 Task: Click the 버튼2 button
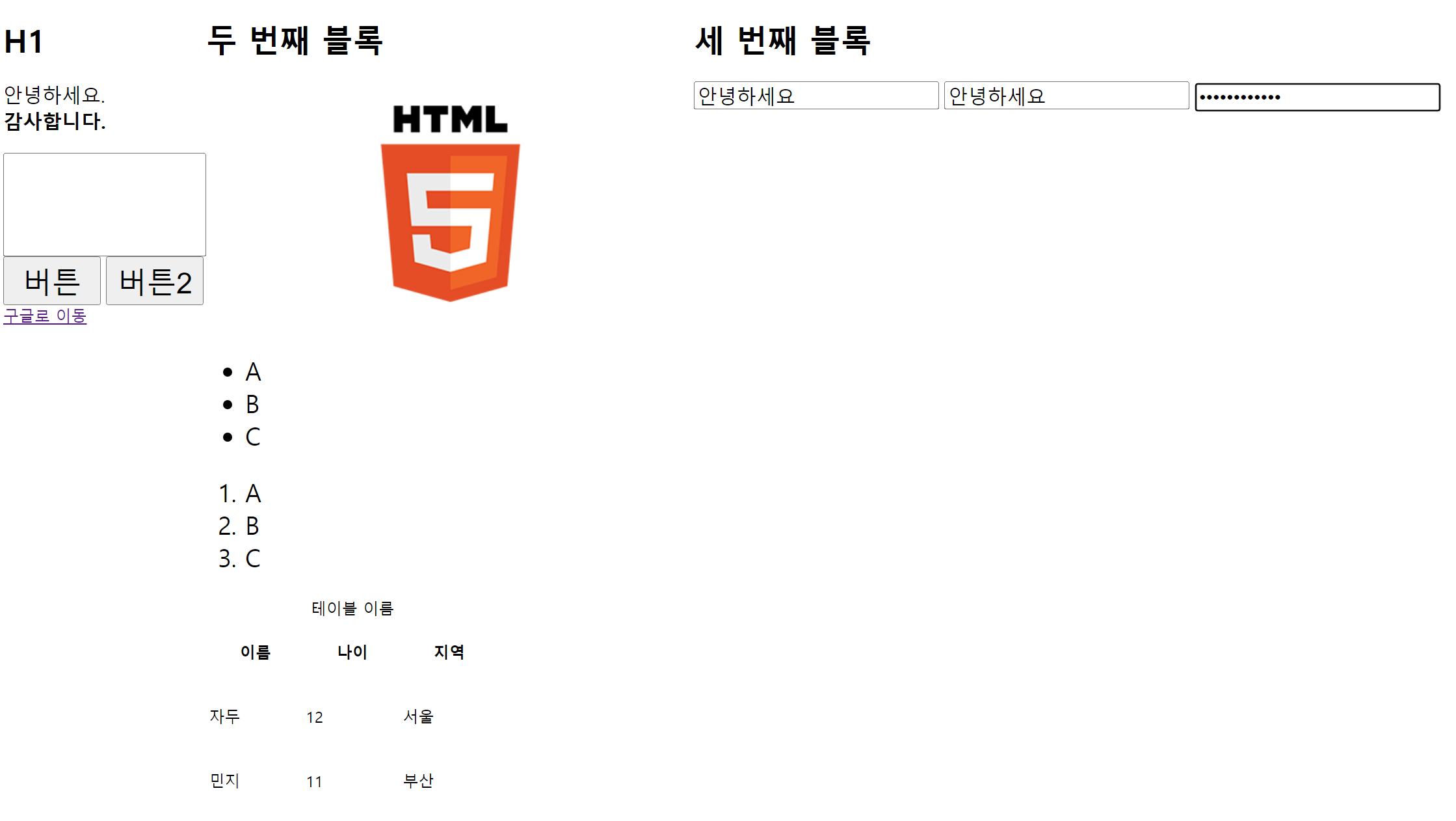155,281
